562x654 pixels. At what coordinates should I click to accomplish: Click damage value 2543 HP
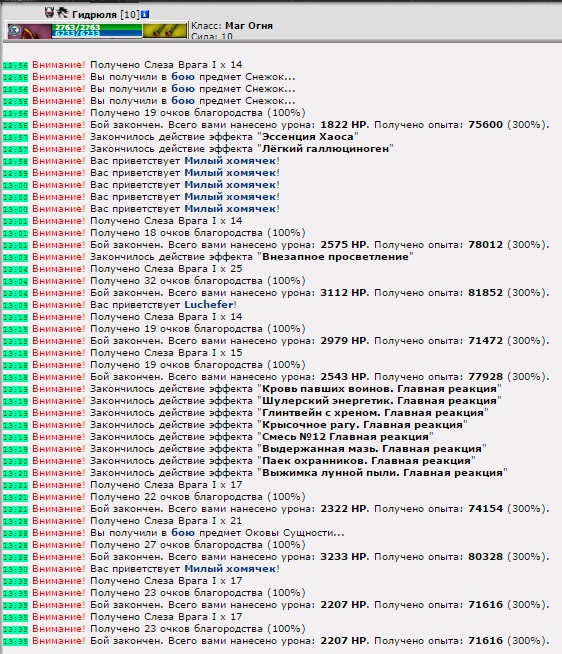coord(344,377)
